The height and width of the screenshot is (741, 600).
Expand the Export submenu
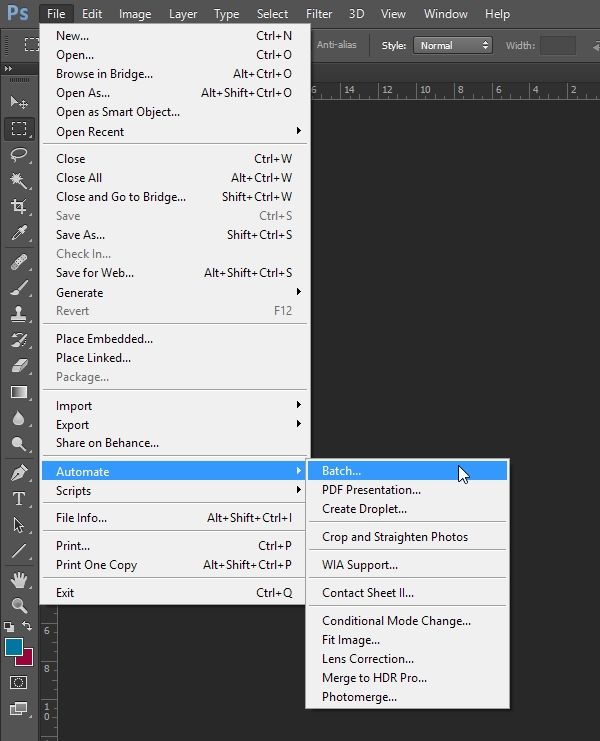(x=174, y=424)
